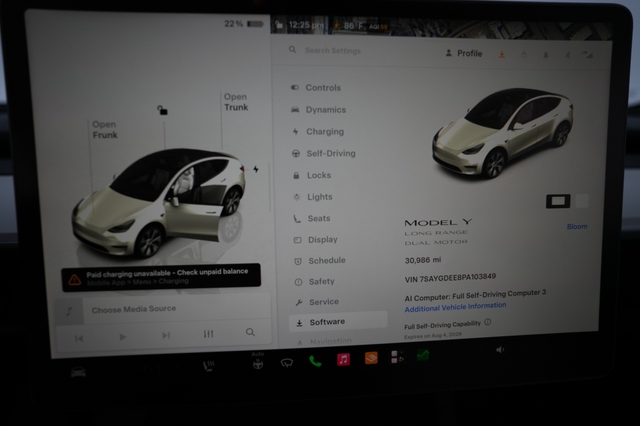The height and width of the screenshot is (426, 640).
Task: Open the Schedule settings section
Action: tap(320, 261)
